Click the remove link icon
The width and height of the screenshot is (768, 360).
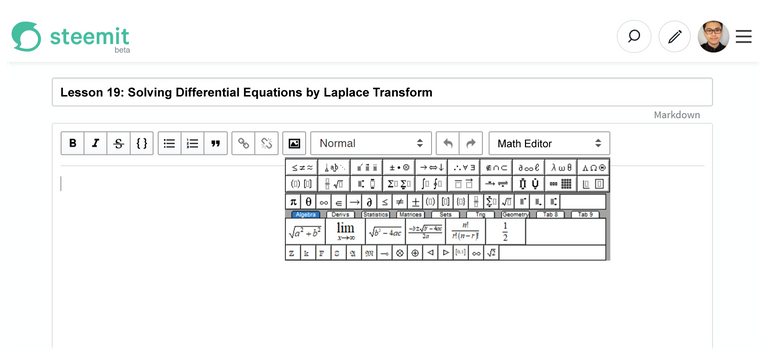[266, 144]
